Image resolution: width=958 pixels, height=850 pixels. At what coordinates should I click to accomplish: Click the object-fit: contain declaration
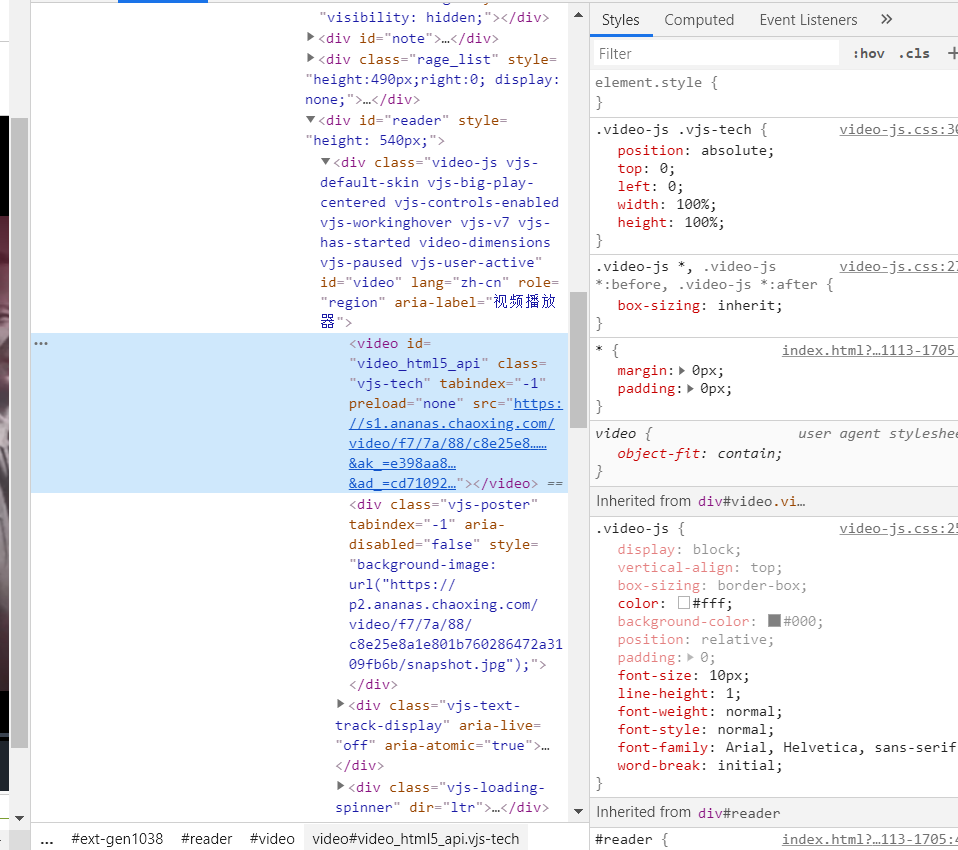(x=700, y=453)
